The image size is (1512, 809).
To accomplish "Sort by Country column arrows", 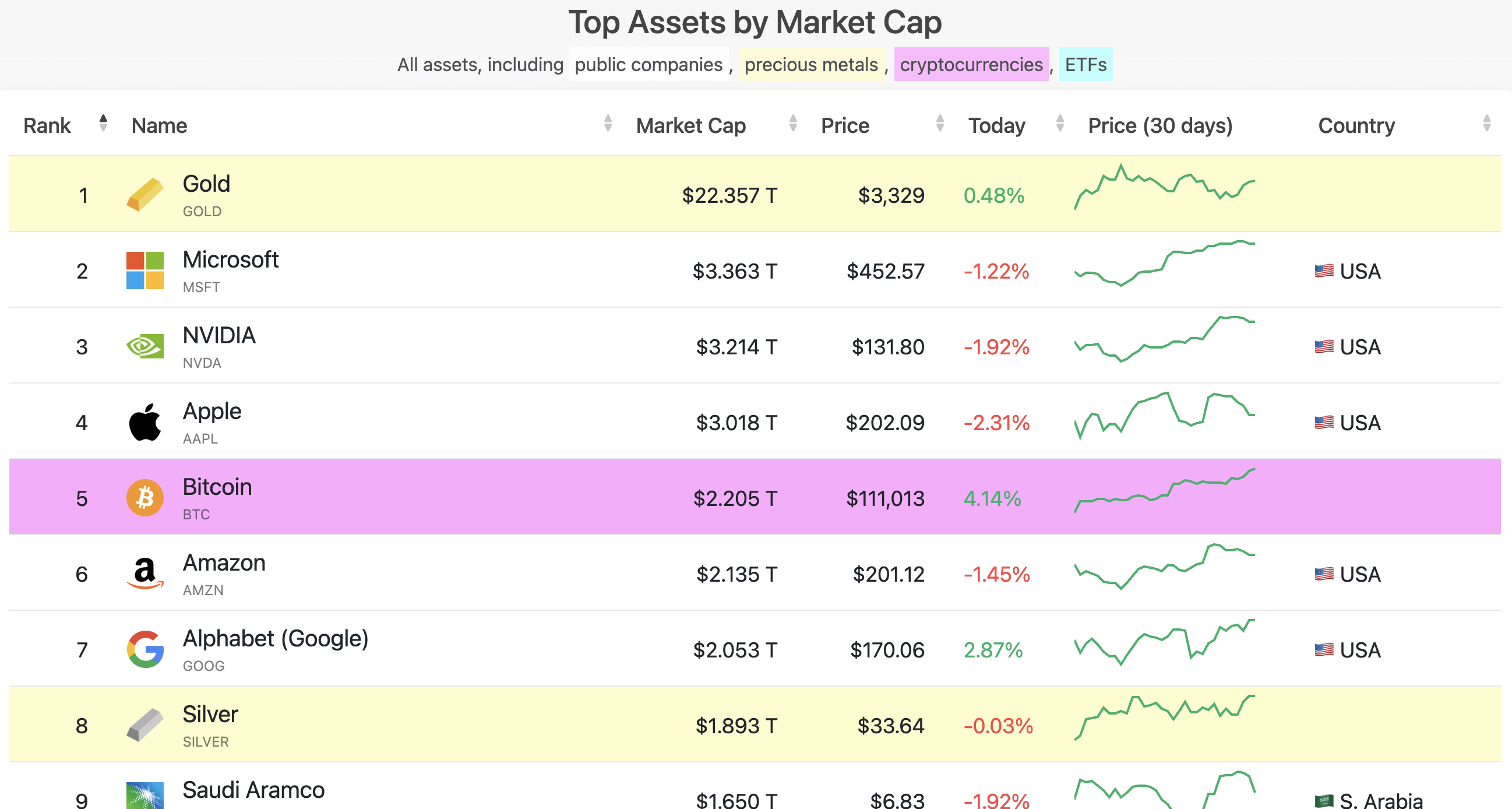I will pyautogui.click(x=1487, y=124).
